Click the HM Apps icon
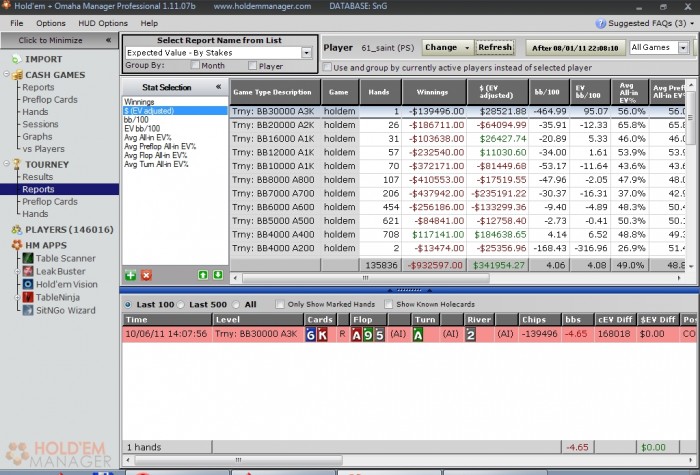The height and width of the screenshot is (475, 700). 17,245
